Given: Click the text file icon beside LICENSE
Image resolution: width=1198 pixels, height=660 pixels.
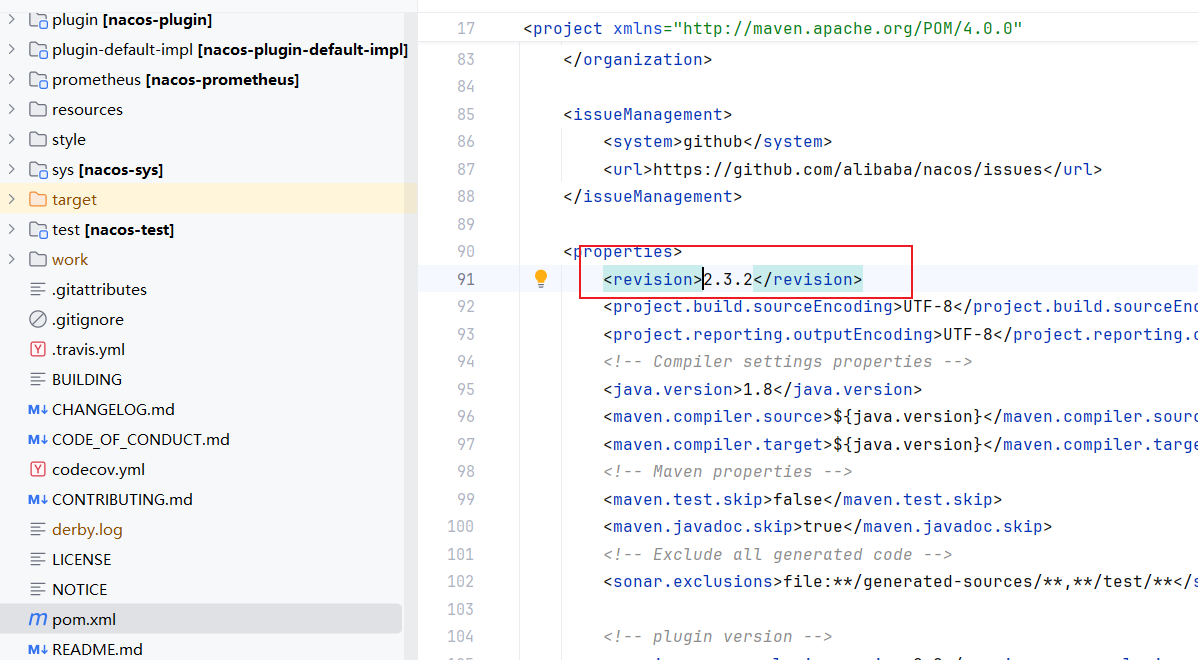Looking at the screenshot, I should [38, 559].
